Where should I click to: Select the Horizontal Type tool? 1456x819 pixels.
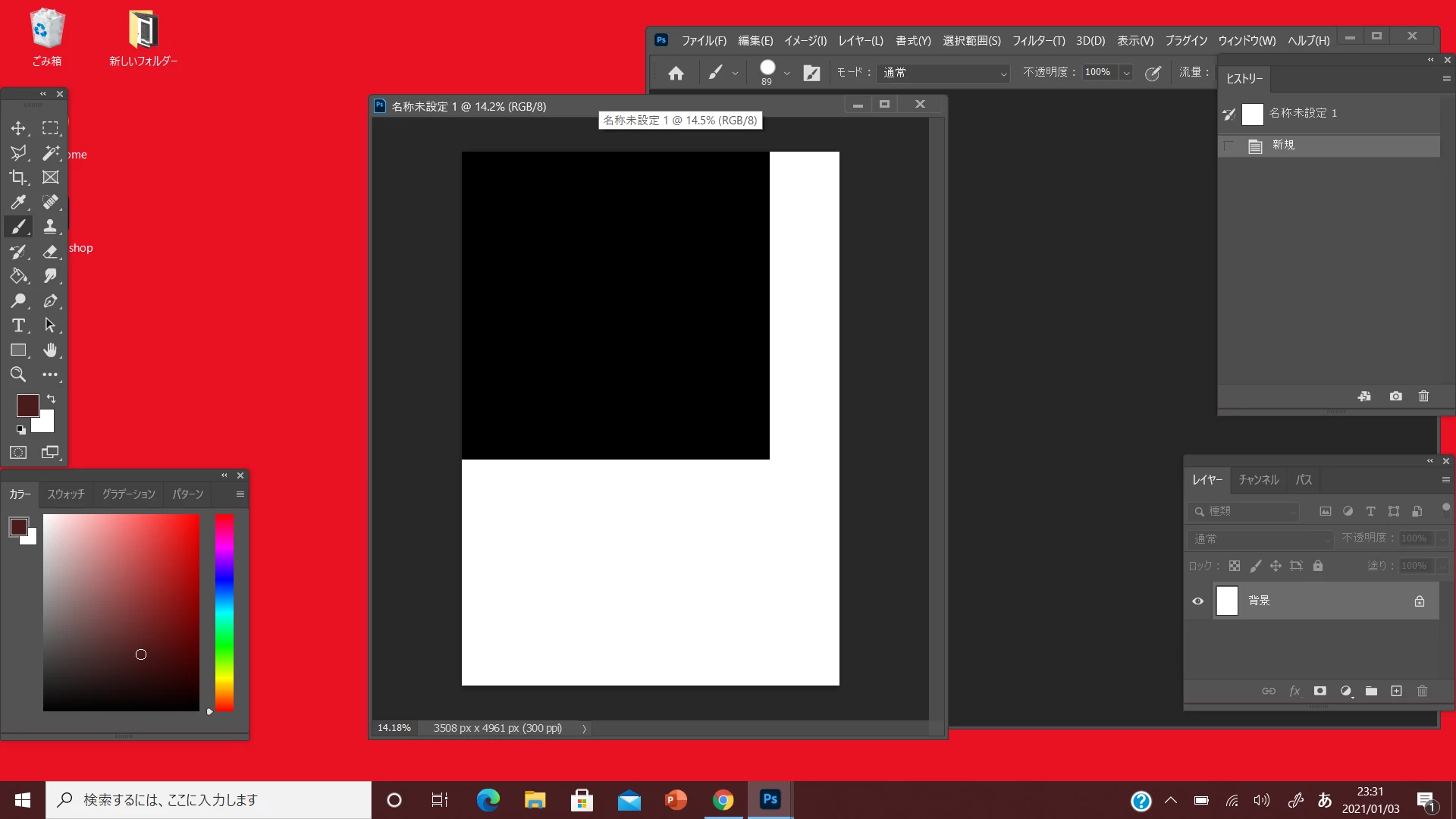coord(18,325)
